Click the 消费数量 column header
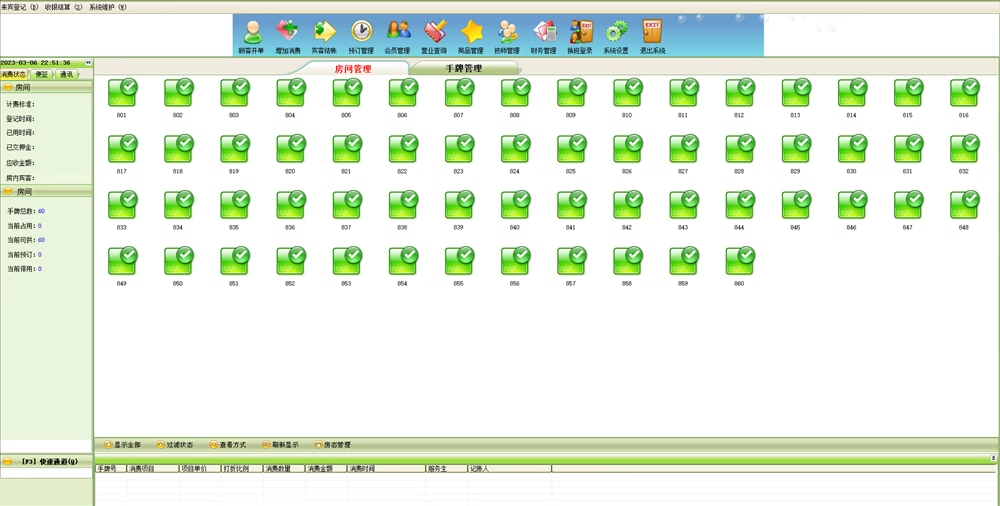Viewport: 1000px width, 506px height. point(284,468)
